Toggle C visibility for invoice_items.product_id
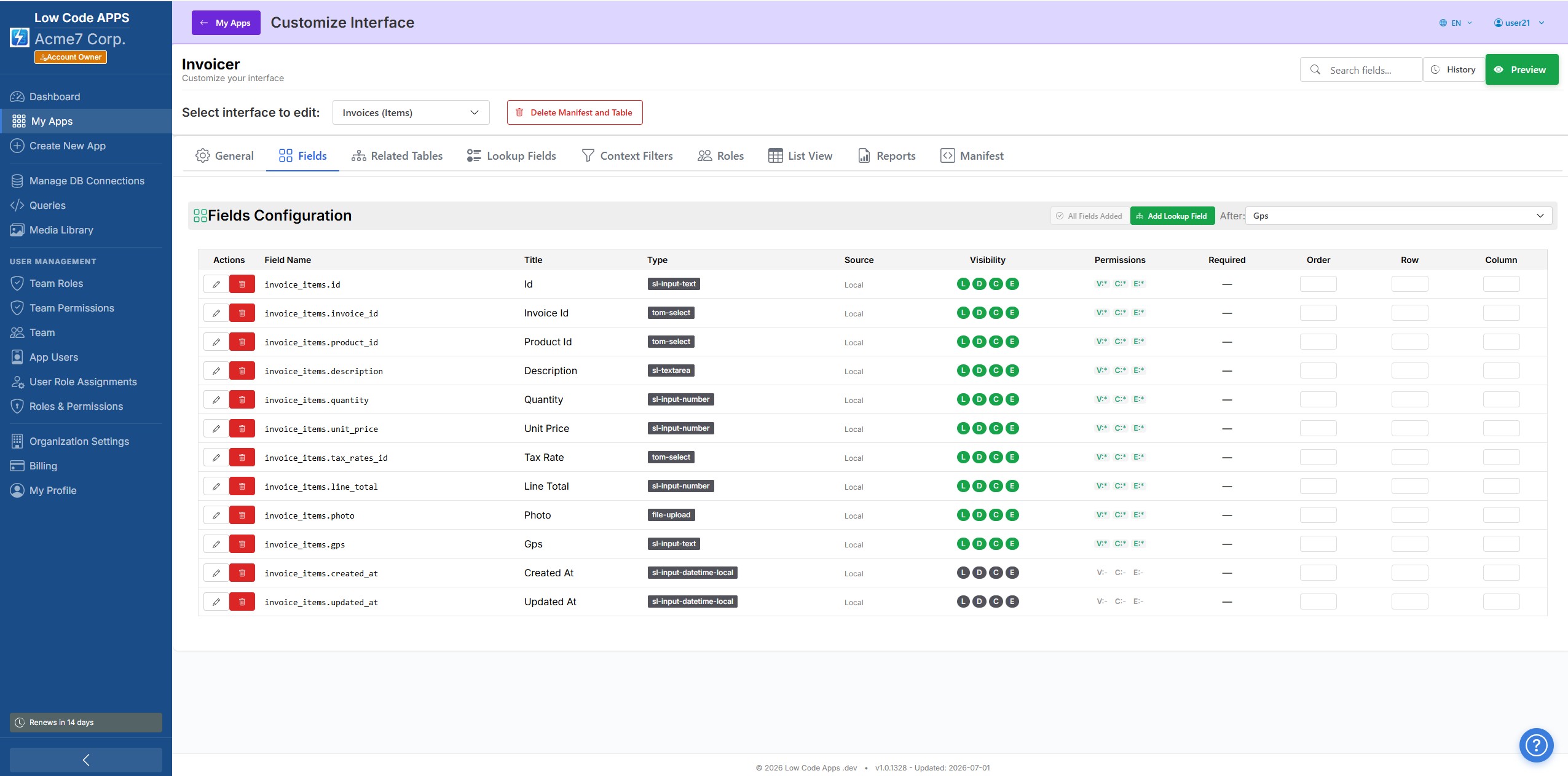The image size is (1568, 776). (996, 342)
